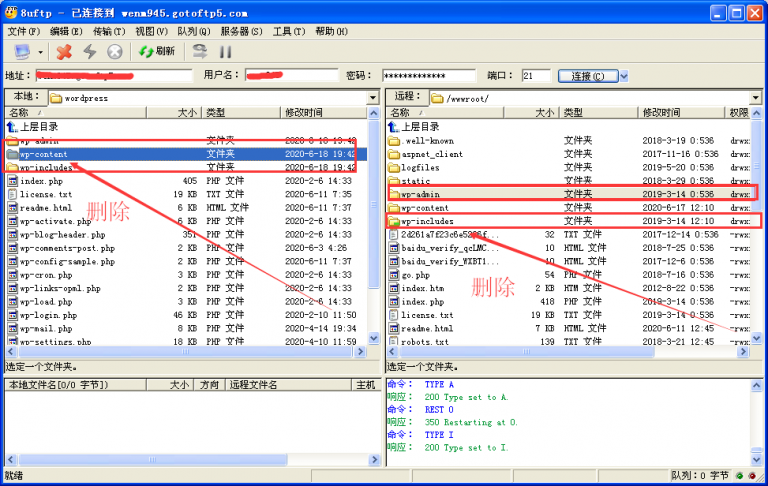This screenshot has height=486, width=768.
Task: Select remote go.php file icon
Action: [x=394, y=275]
